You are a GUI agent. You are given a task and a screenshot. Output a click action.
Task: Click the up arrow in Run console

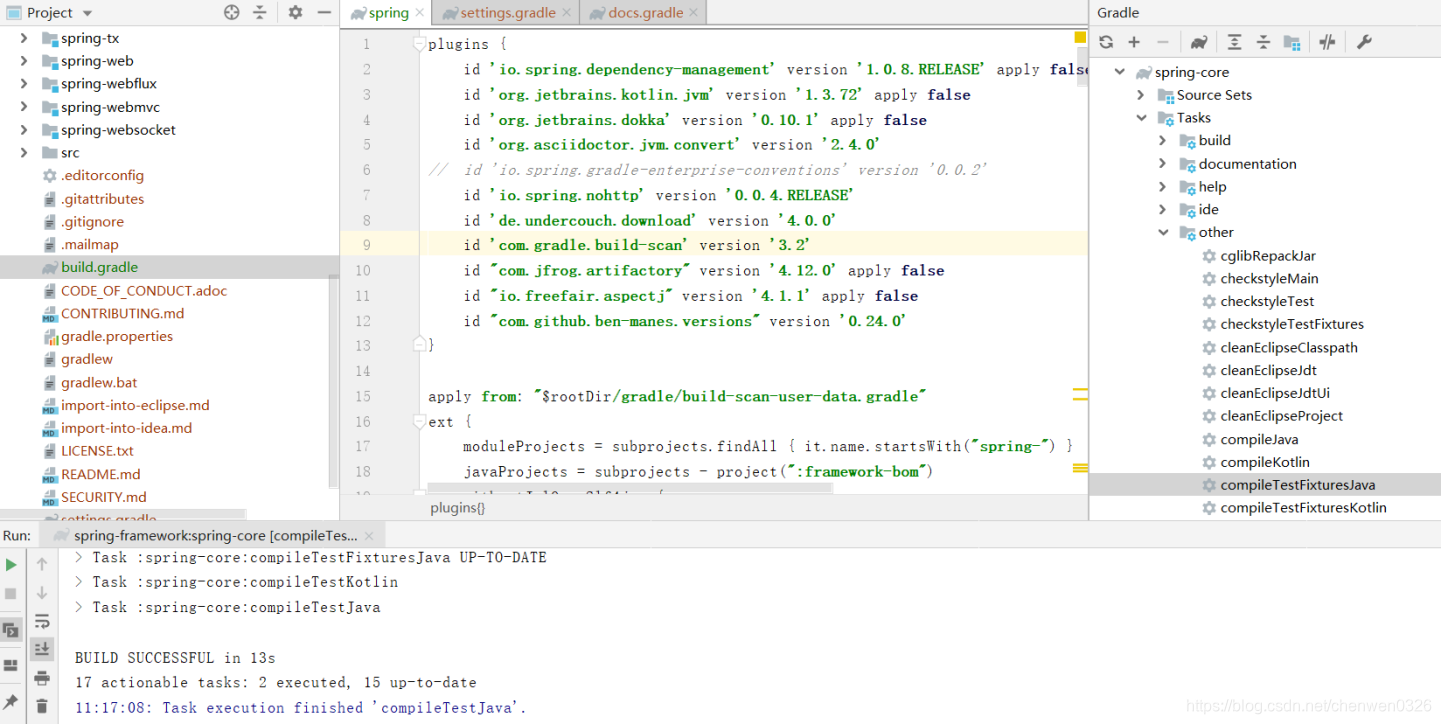tap(42, 564)
